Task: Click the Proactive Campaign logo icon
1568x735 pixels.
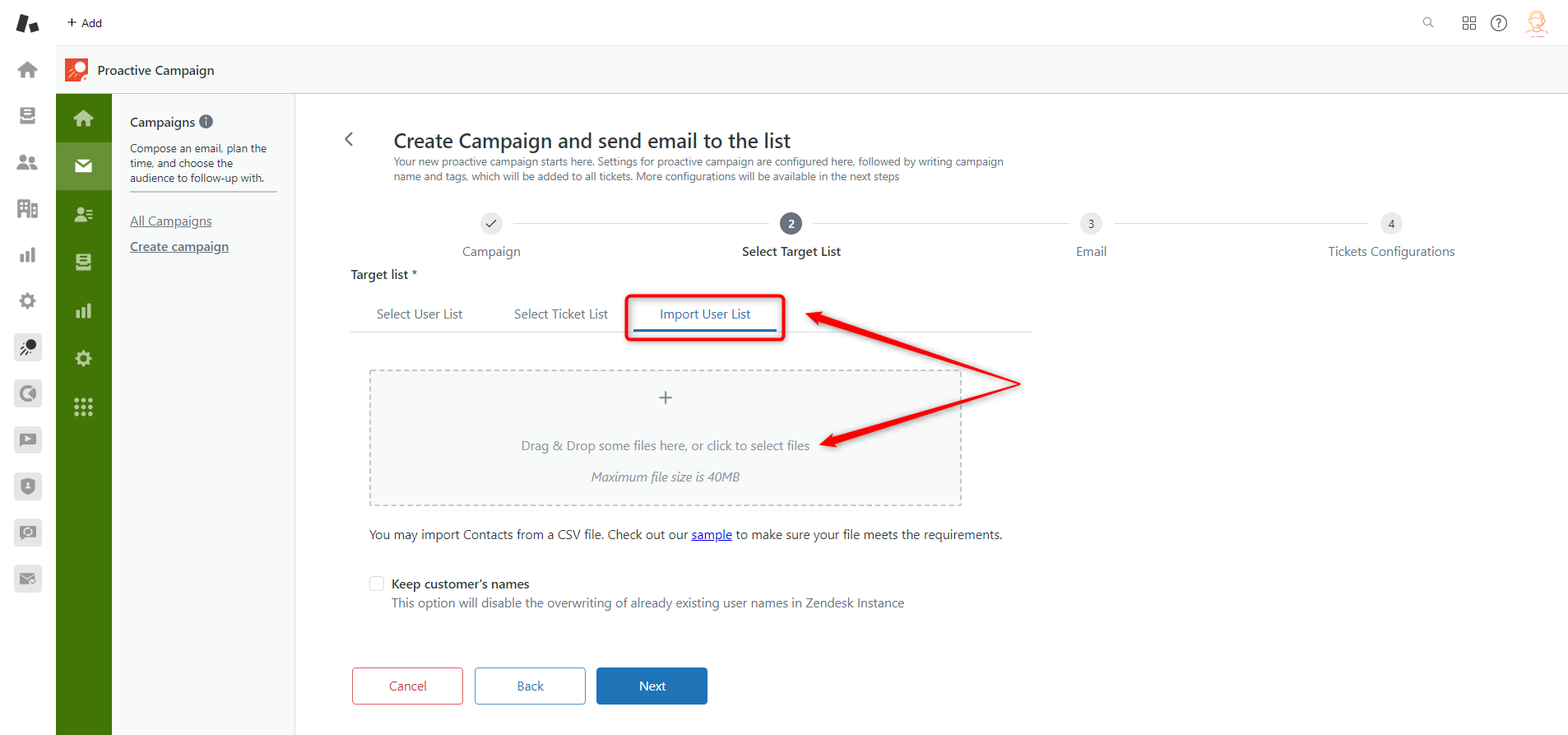Action: point(77,70)
